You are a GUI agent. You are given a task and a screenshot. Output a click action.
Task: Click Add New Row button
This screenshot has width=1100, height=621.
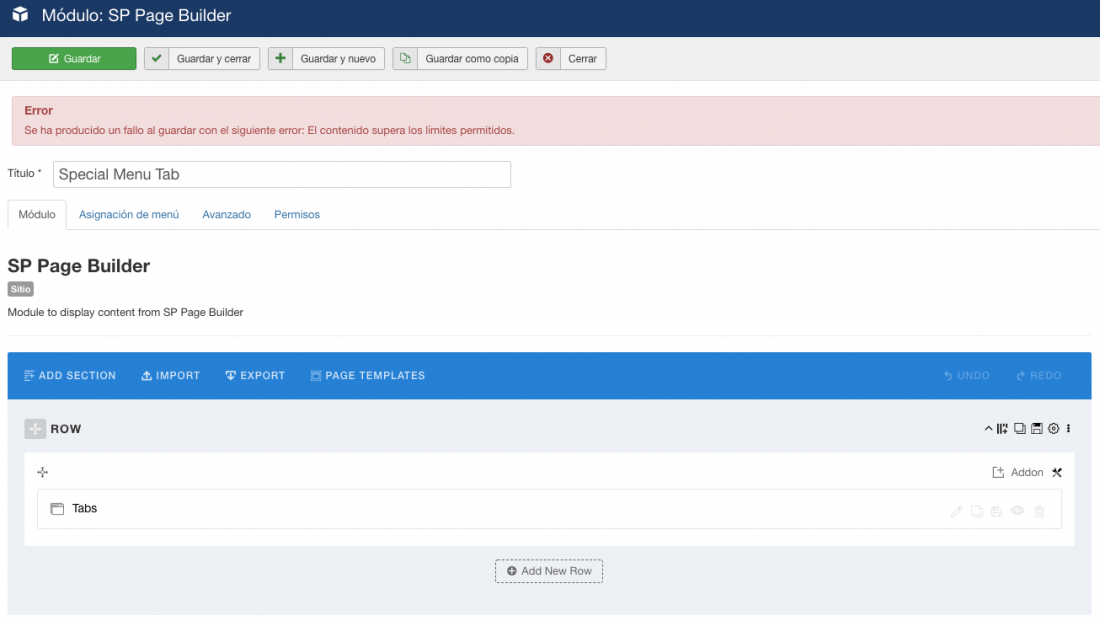click(x=549, y=571)
